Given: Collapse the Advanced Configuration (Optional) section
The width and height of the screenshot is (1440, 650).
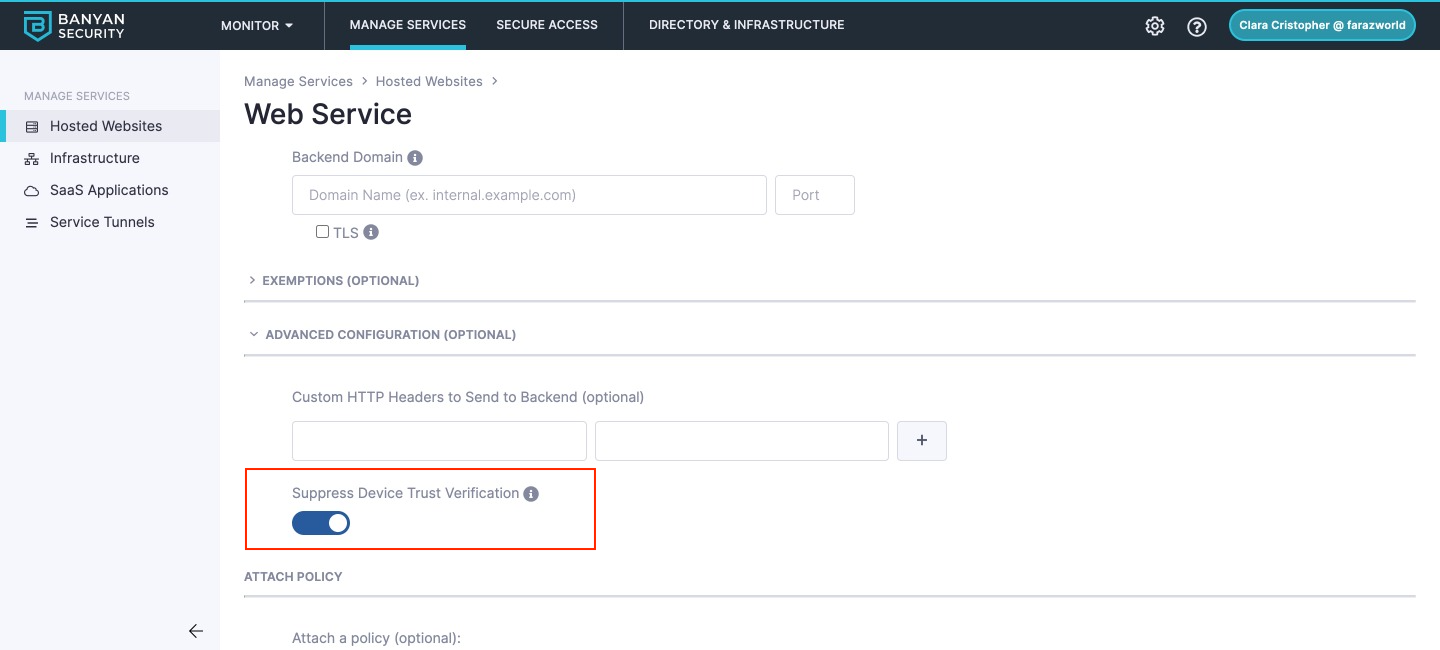Looking at the screenshot, I should click(x=390, y=335).
